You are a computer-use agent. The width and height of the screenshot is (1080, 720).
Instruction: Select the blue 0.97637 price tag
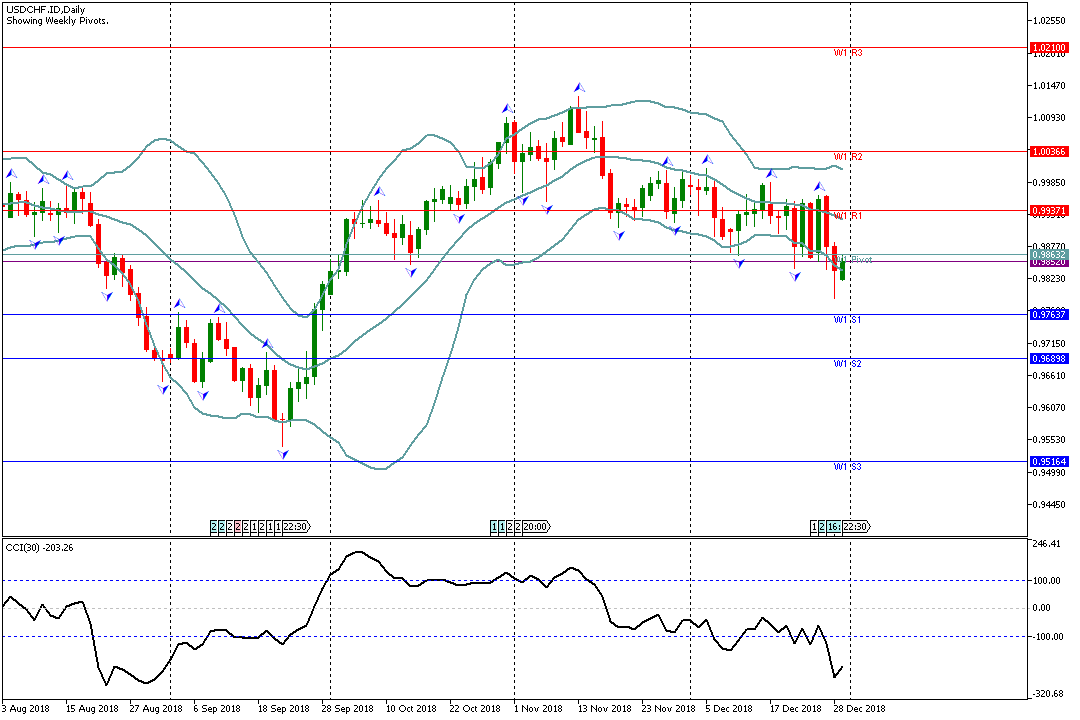1049,315
